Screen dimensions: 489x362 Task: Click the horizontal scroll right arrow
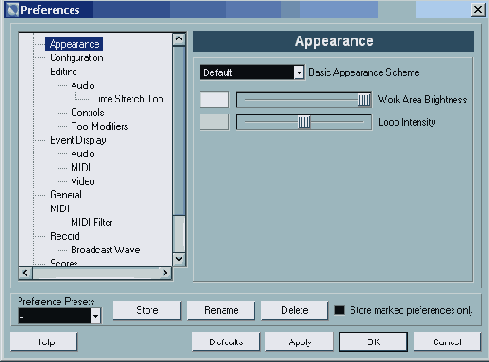(165, 273)
